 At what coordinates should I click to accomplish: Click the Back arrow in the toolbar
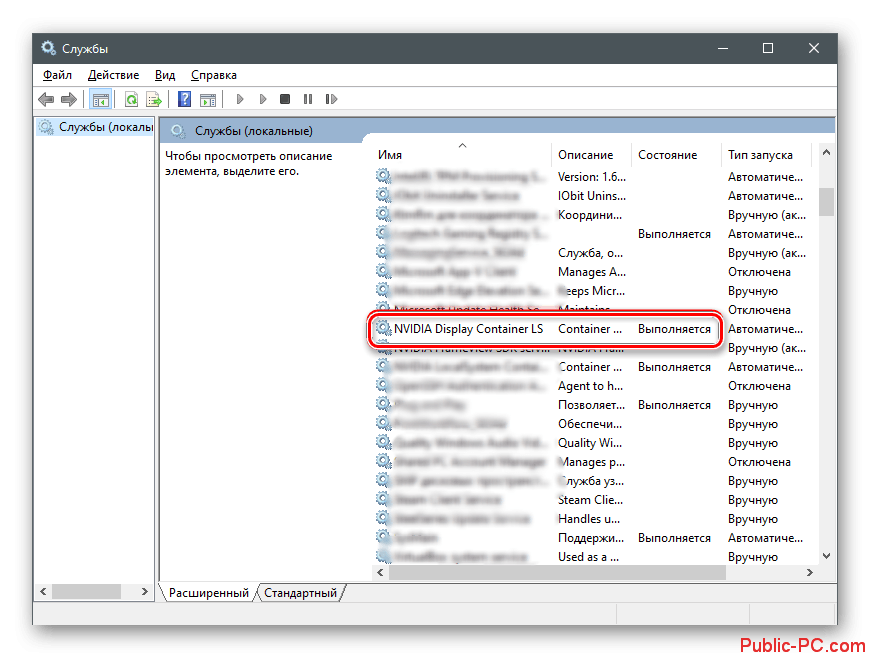[46, 99]
